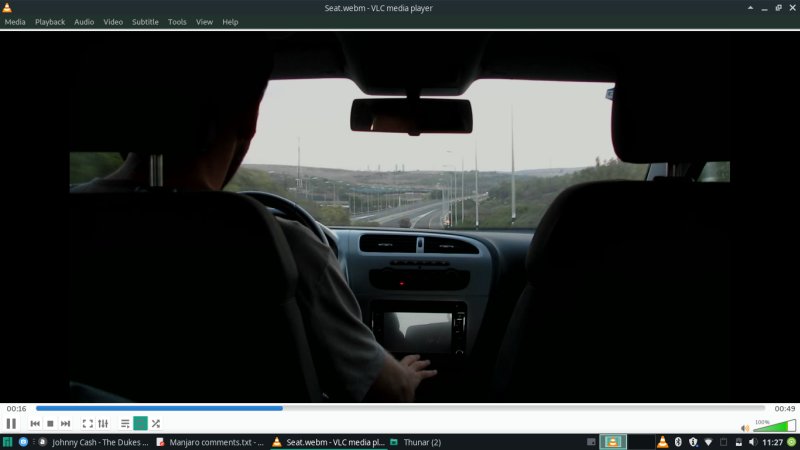
Task: Toggle the total time 00:49 display
Action: click(x=785, y=409)
